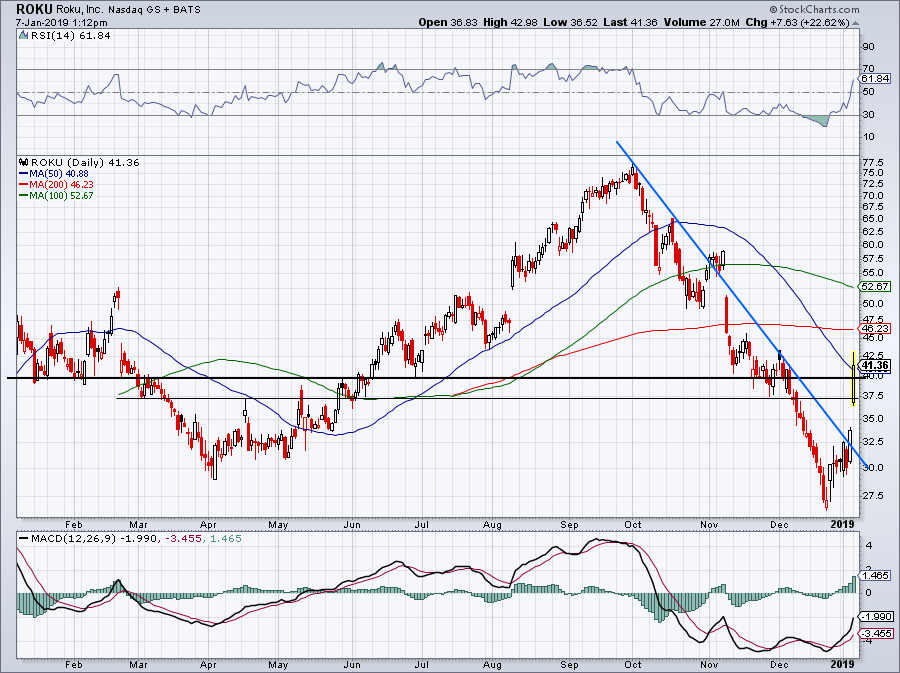Click the 27.5 label on the price axis
This screenshot has width=900, height=673.
pyautogui.click(x=872, y=495)
